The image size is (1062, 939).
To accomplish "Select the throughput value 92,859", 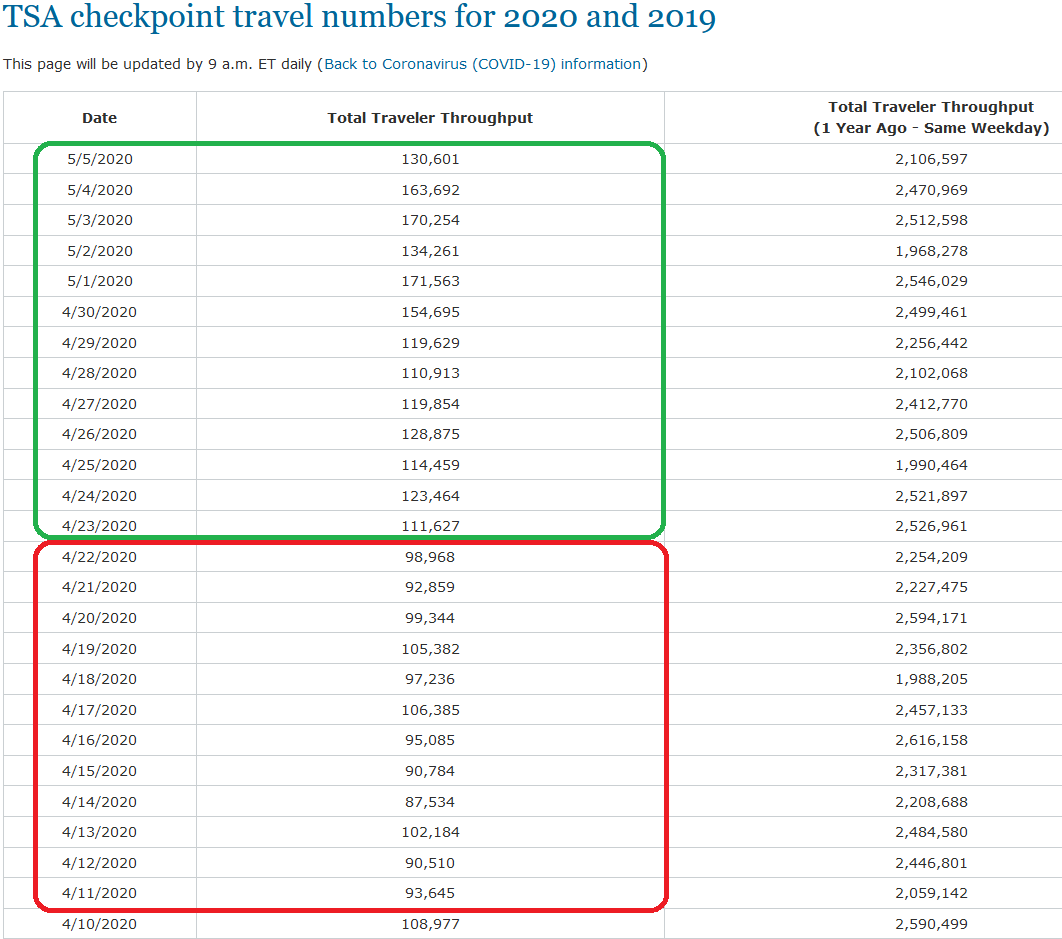I will 430,587.
